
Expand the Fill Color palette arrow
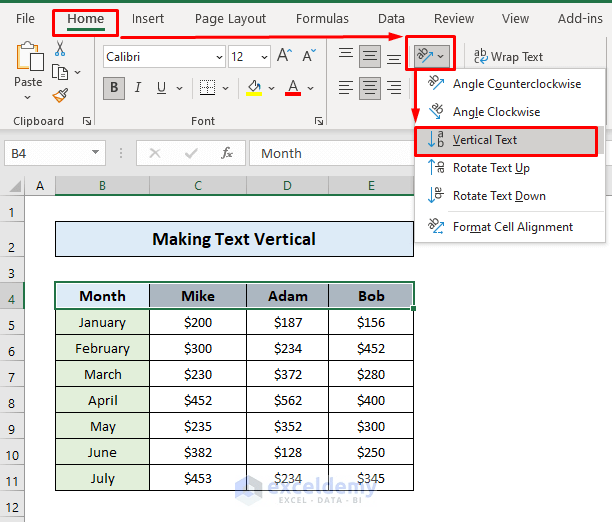point(271,88)
